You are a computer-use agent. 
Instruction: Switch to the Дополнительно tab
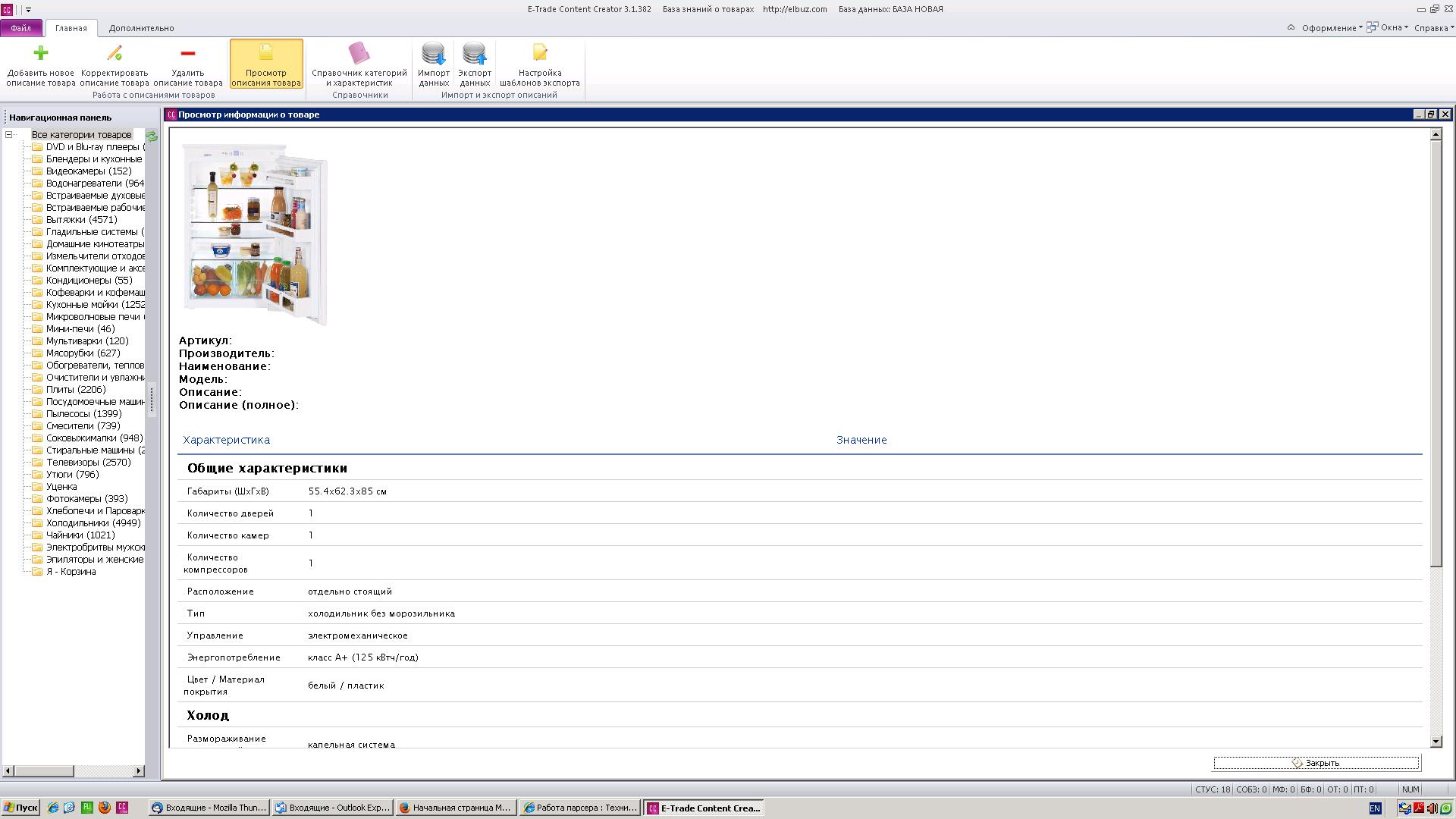point(141,28)
